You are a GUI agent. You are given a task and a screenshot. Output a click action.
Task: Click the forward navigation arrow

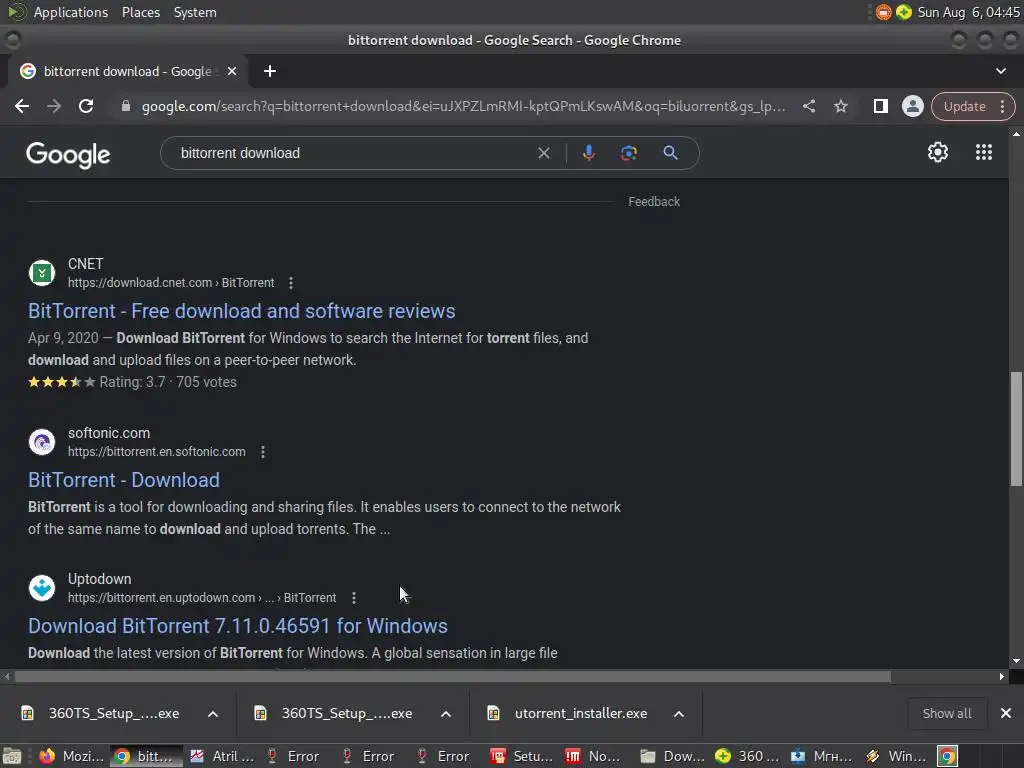point(54,106)
